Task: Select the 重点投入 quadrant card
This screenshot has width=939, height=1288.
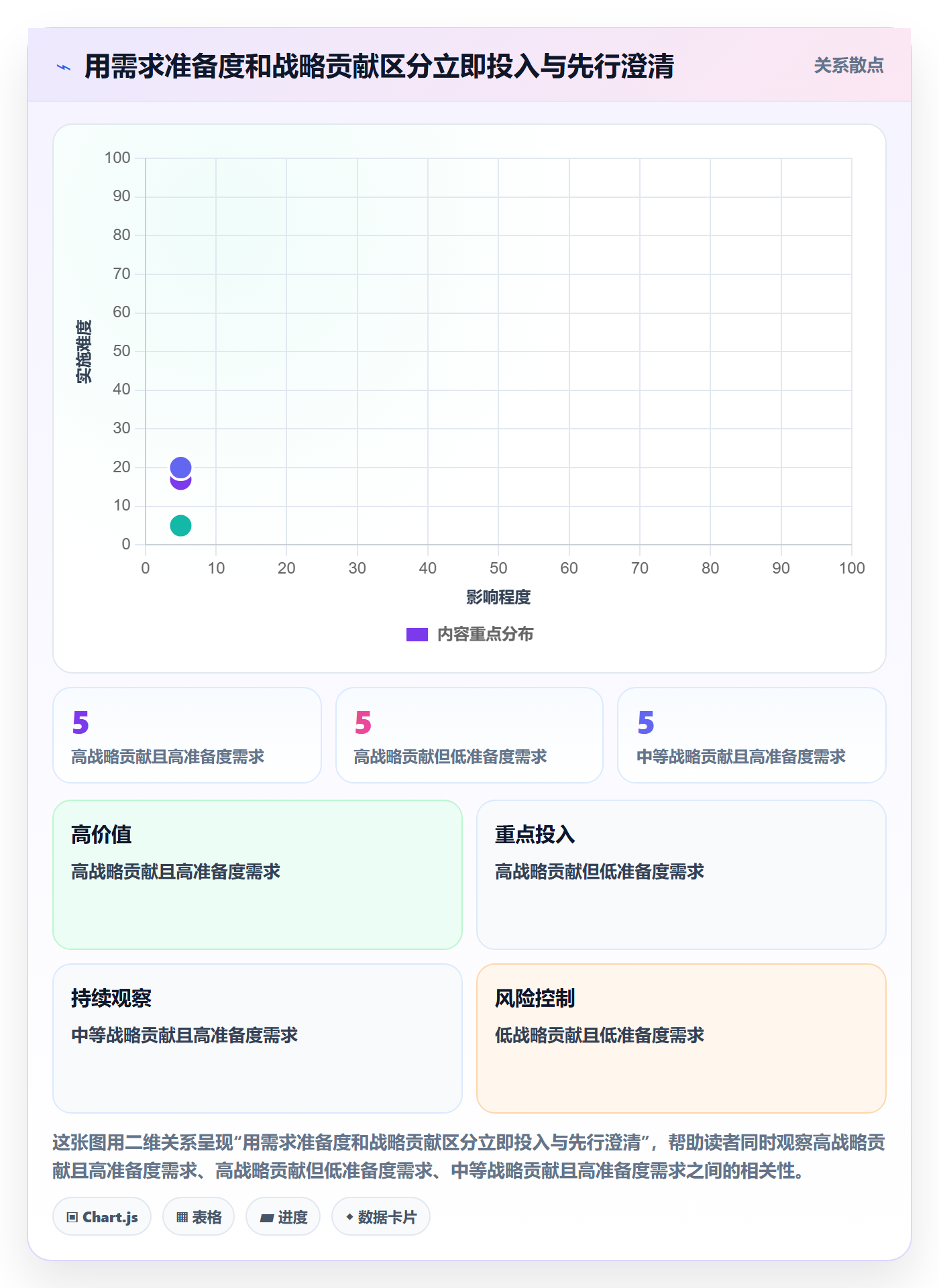Action: click(x=681, y=875)
